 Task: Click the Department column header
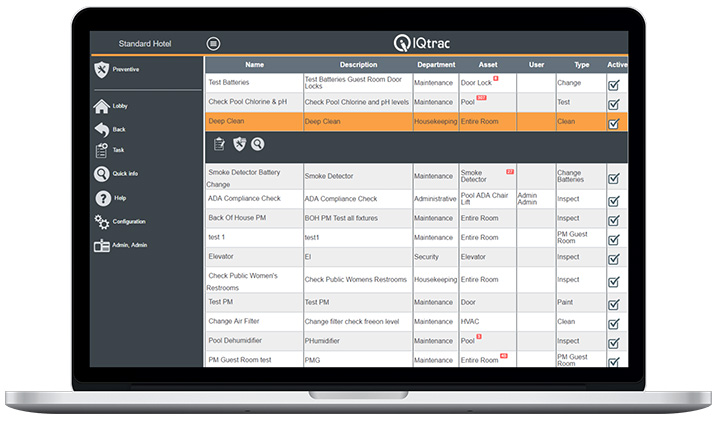(434, 64)
